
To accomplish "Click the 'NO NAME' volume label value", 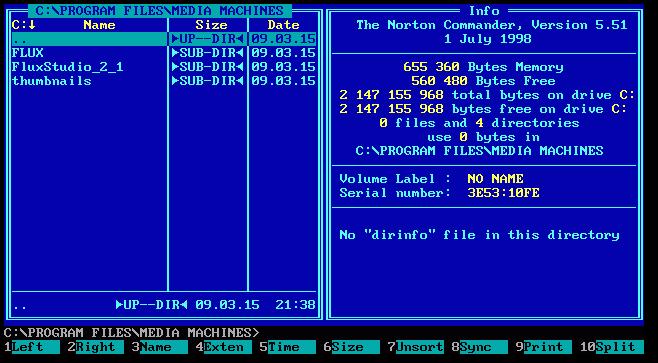I will coord(495,179).
